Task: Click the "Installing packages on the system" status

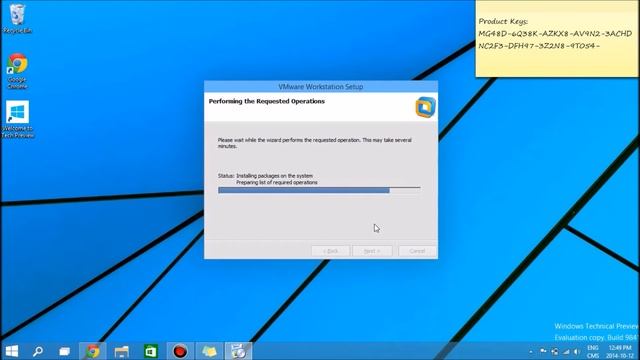Action: pyautogui.click(x=274, y=176)
